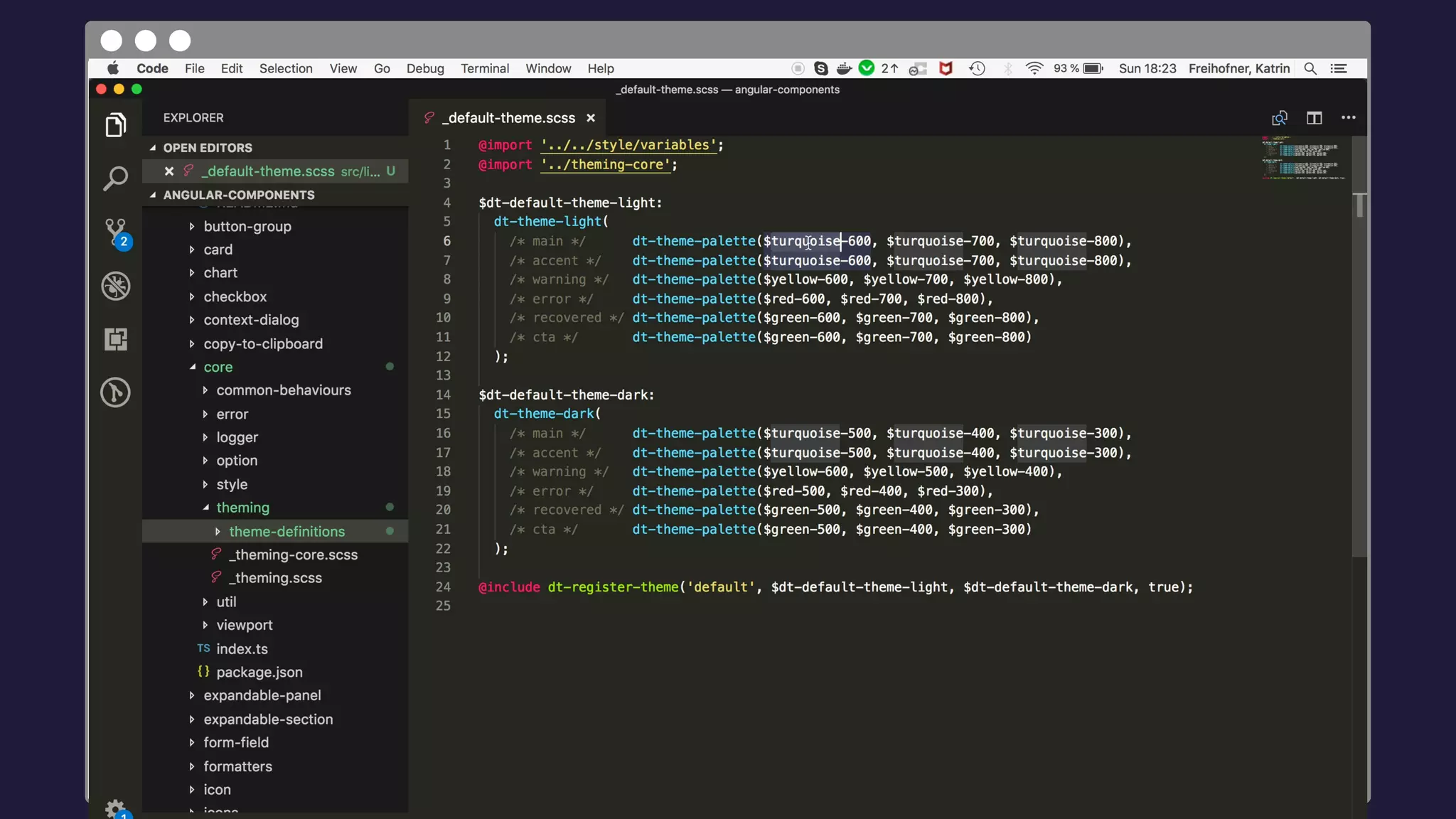This screenshot has width=1456, height=819.
Task: Open the GitLens view icon
Action: pos(115,392)
